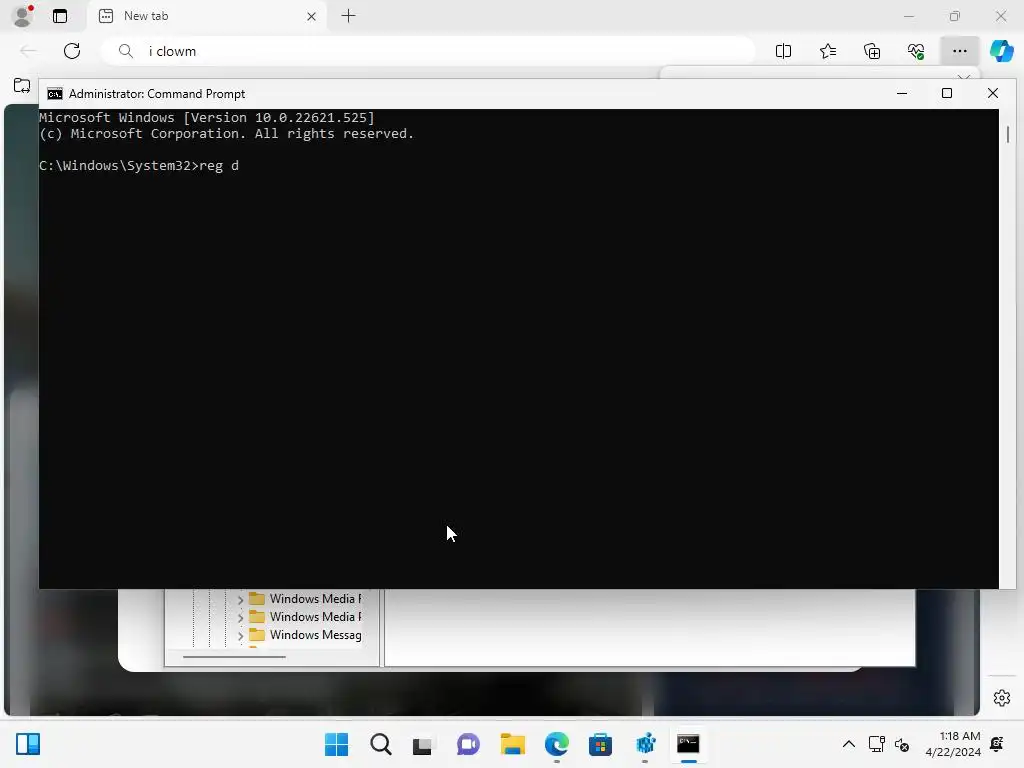Open Edge split screen icon
The width and height of the screenshot is (1024, 768).
783,51
